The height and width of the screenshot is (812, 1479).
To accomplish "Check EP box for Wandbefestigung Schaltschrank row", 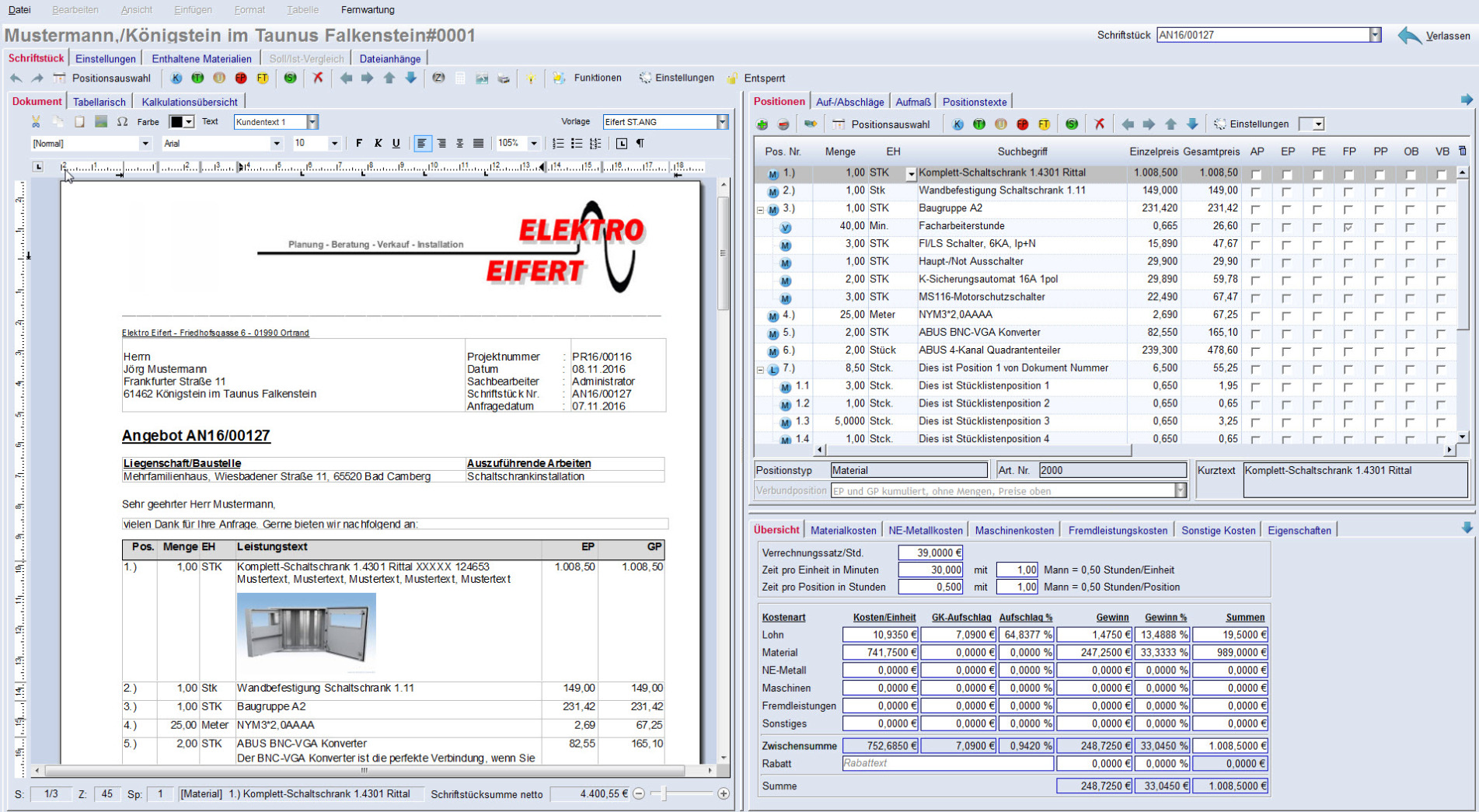I will [1287, 192].
